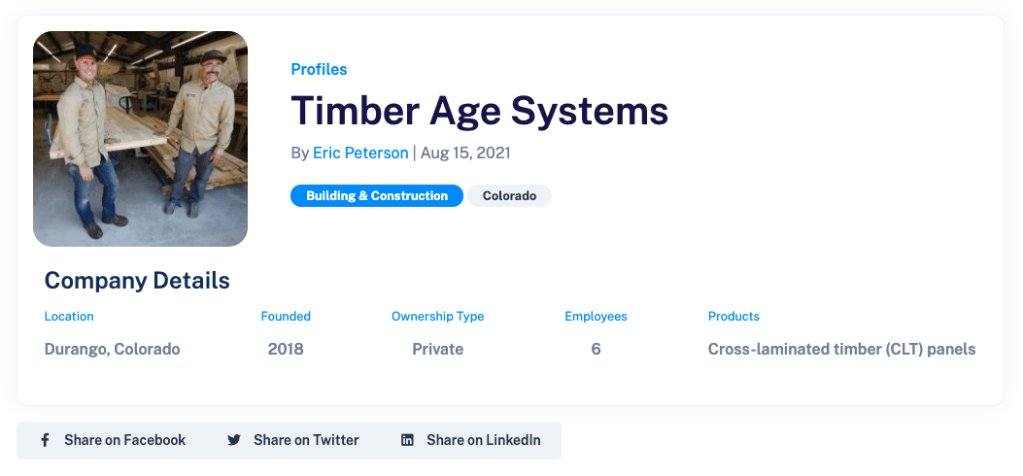The height and width of the screenshot is (476, 1023).
Task: Open author Eric Peterson's page
Action: (360, 153)
